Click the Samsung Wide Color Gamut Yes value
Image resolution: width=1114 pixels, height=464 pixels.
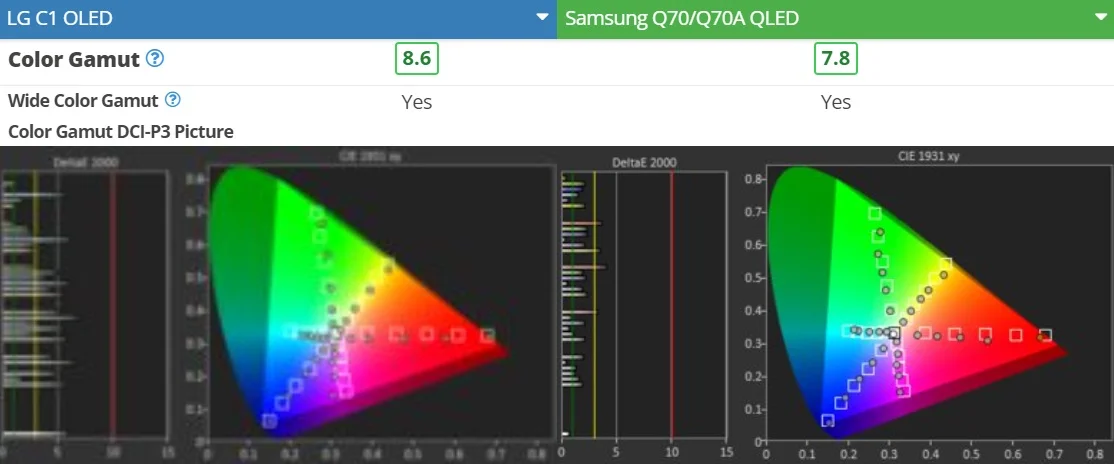pos(836,102)
